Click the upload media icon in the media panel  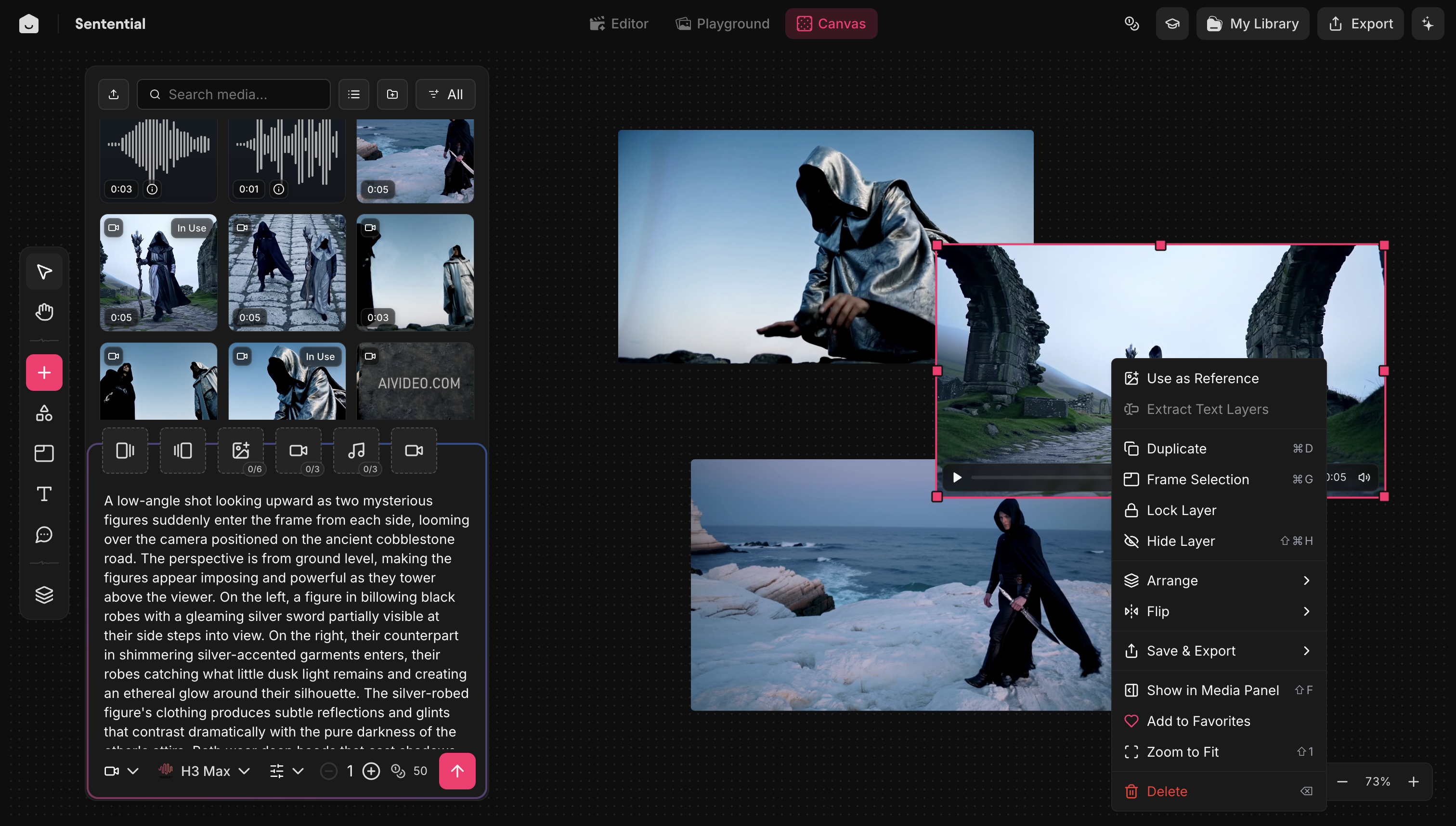click(114, 94)
